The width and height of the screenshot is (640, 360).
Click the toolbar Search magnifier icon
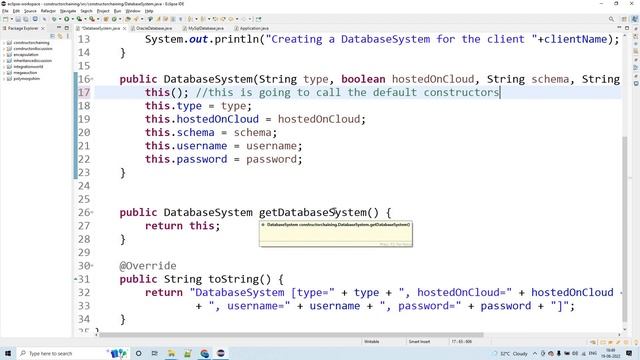[611, 19]
